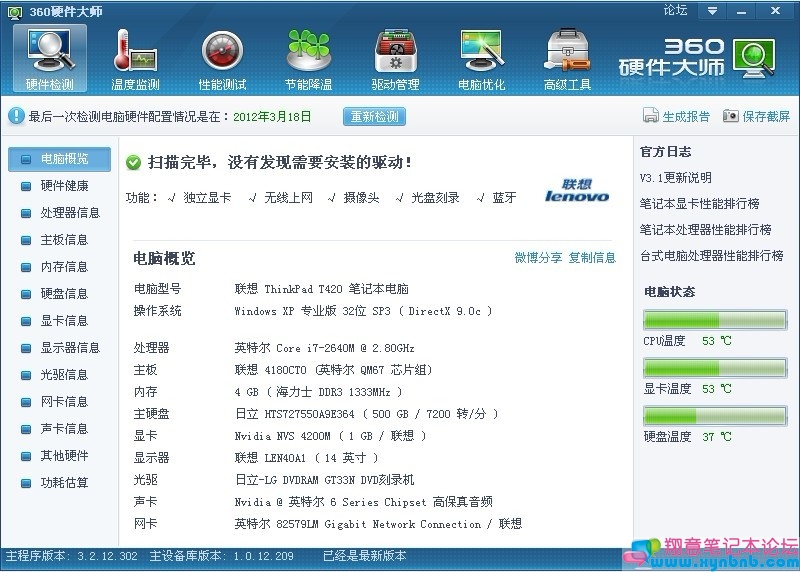This screenshot has width=800, height=572.
Task: Click the Windows XP operating system text
Action: click(x=363, y=311)
